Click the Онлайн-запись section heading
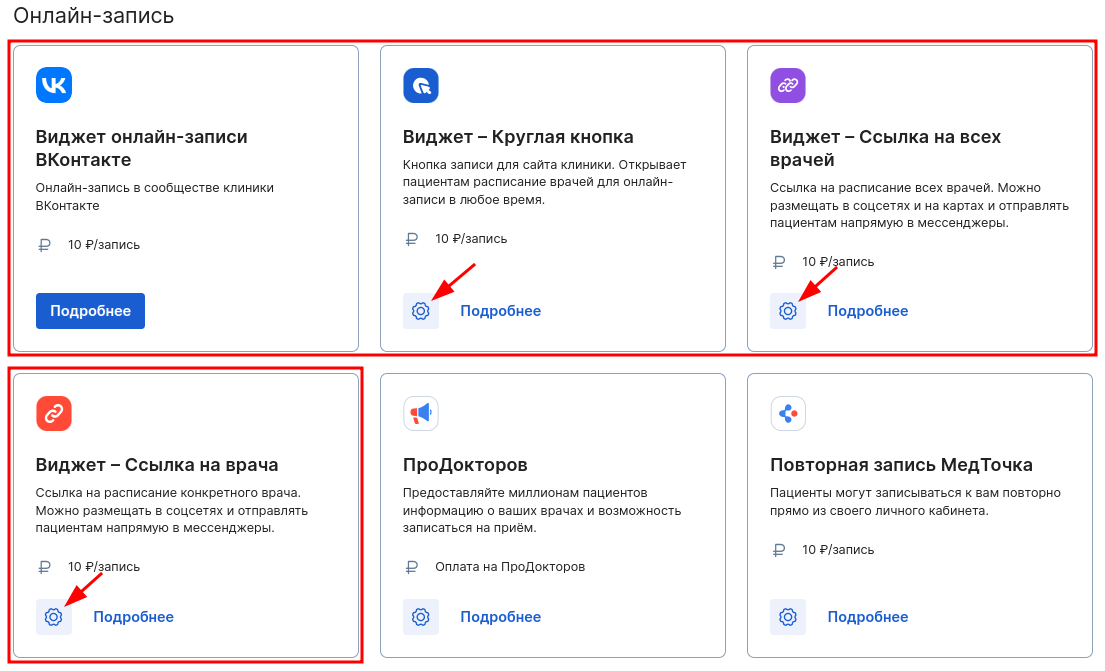 click(x=94, y=16)
